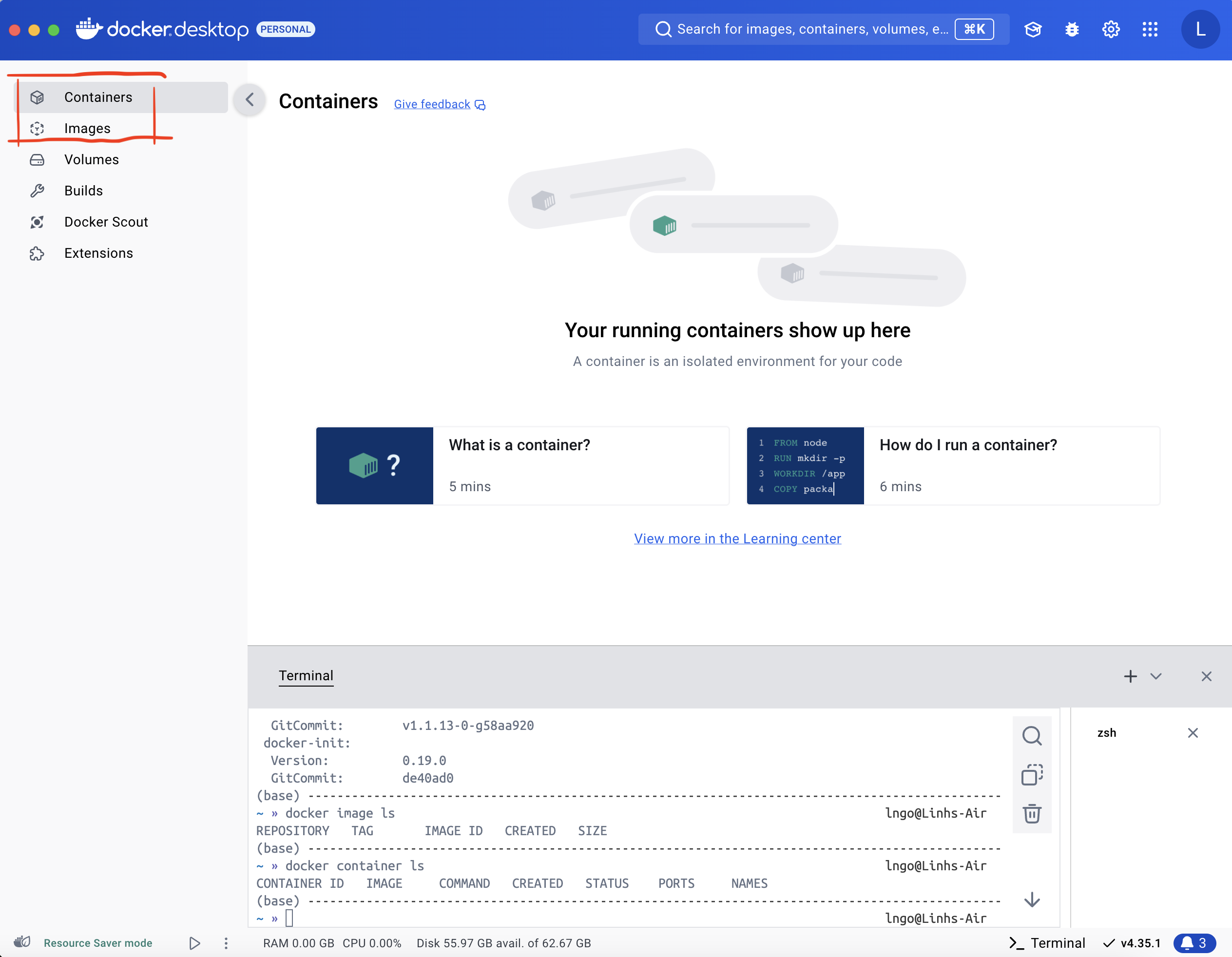Viewport: 1232px width, 957px height.
Task: Open Docker Scout from sidebar
Action: pyautogui.click(x=121, y=222)
